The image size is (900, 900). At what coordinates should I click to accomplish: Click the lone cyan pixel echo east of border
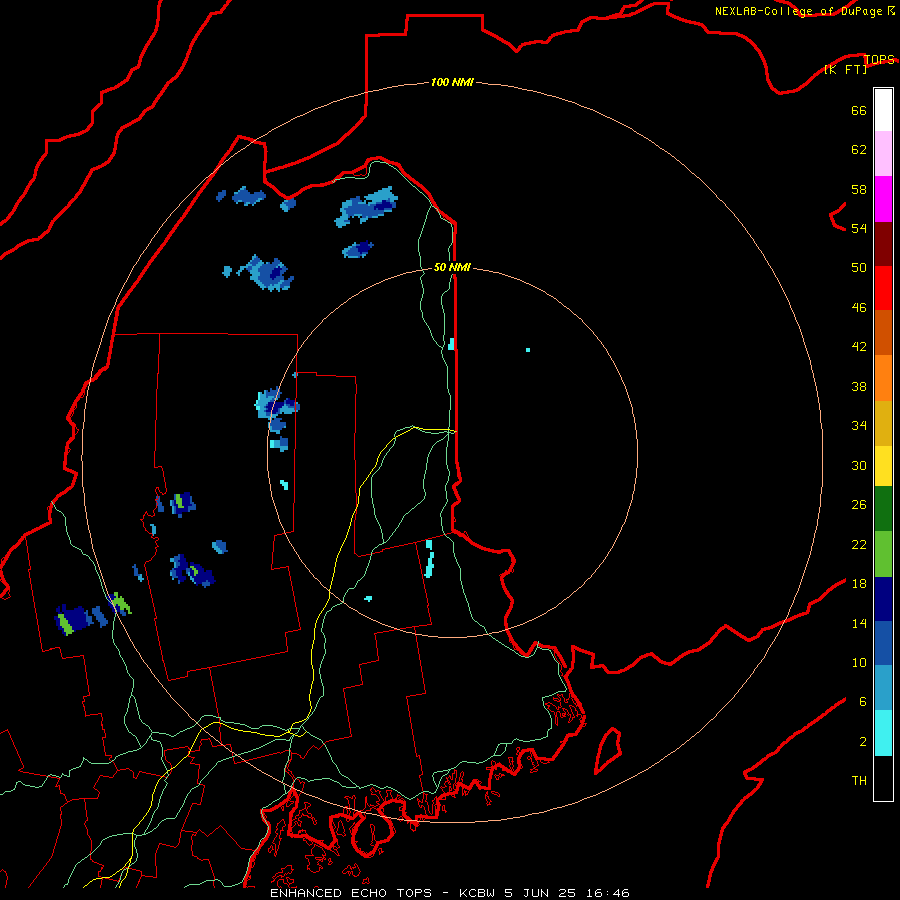[527, 350]
